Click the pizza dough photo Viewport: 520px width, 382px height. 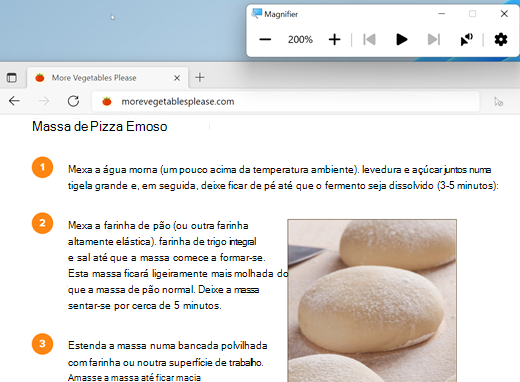(x=372, y=301)
